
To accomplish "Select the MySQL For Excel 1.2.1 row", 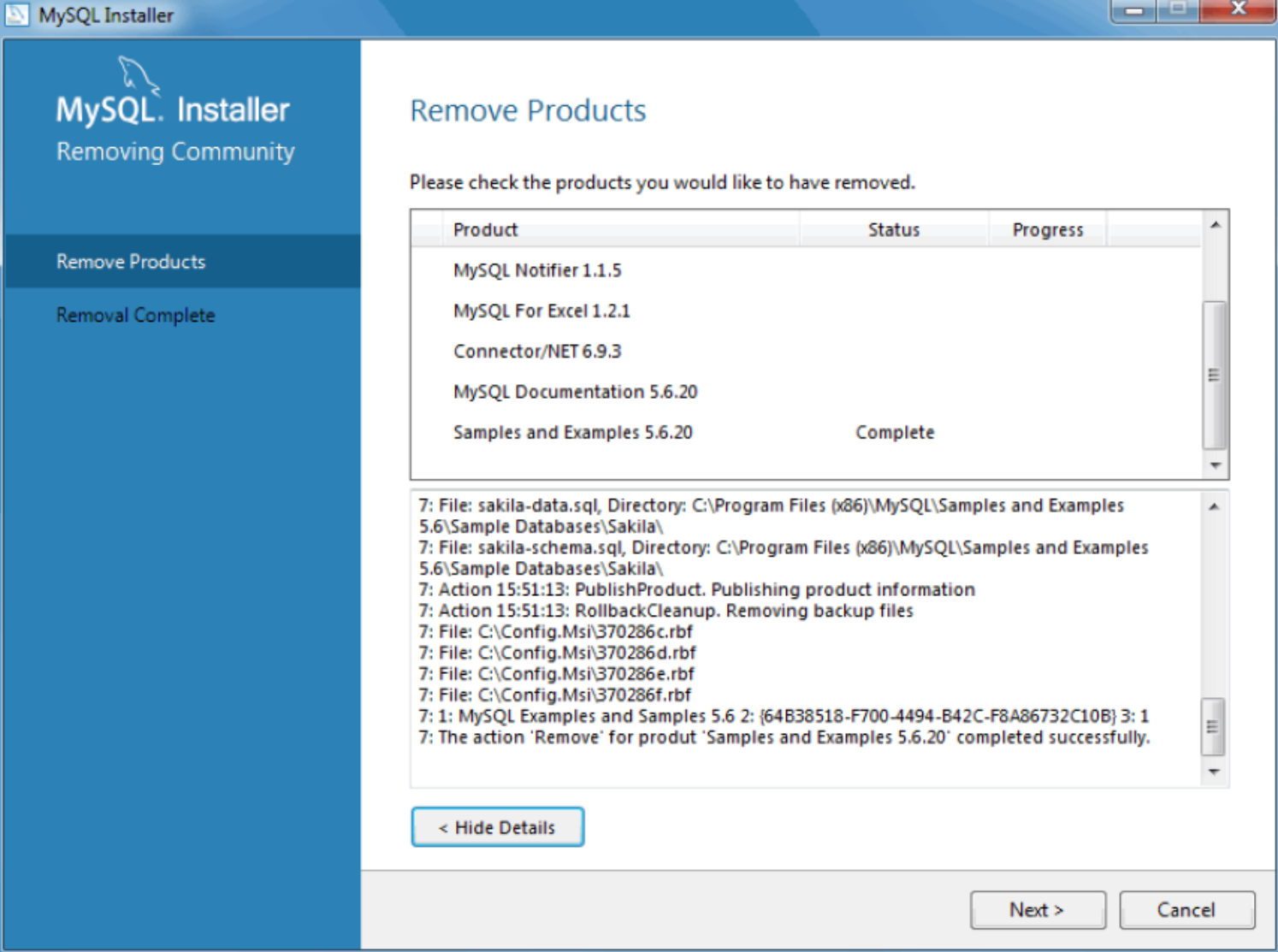I will coord(541,310).
